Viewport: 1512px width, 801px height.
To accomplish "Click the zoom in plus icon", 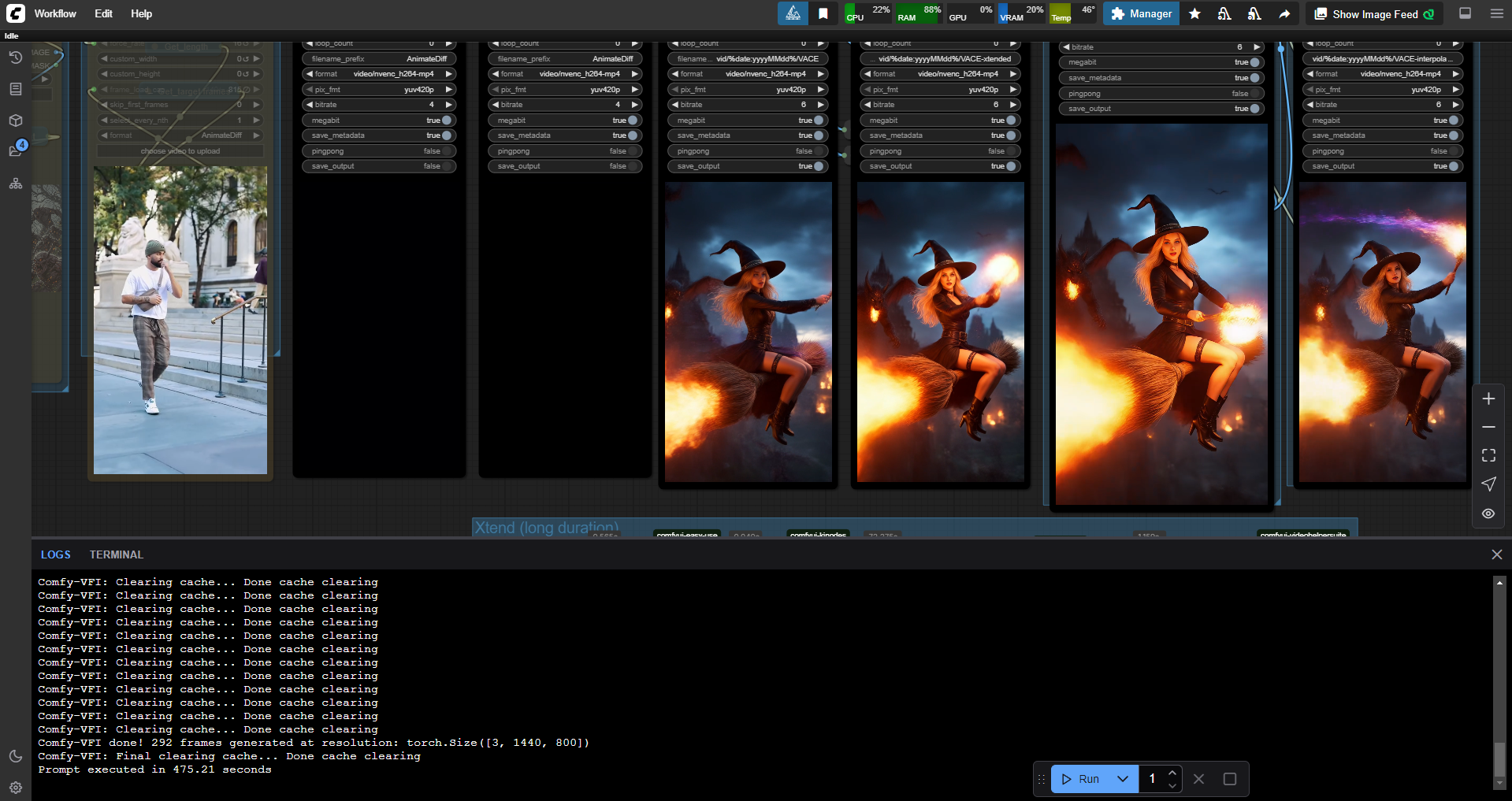I will 1488,399.
